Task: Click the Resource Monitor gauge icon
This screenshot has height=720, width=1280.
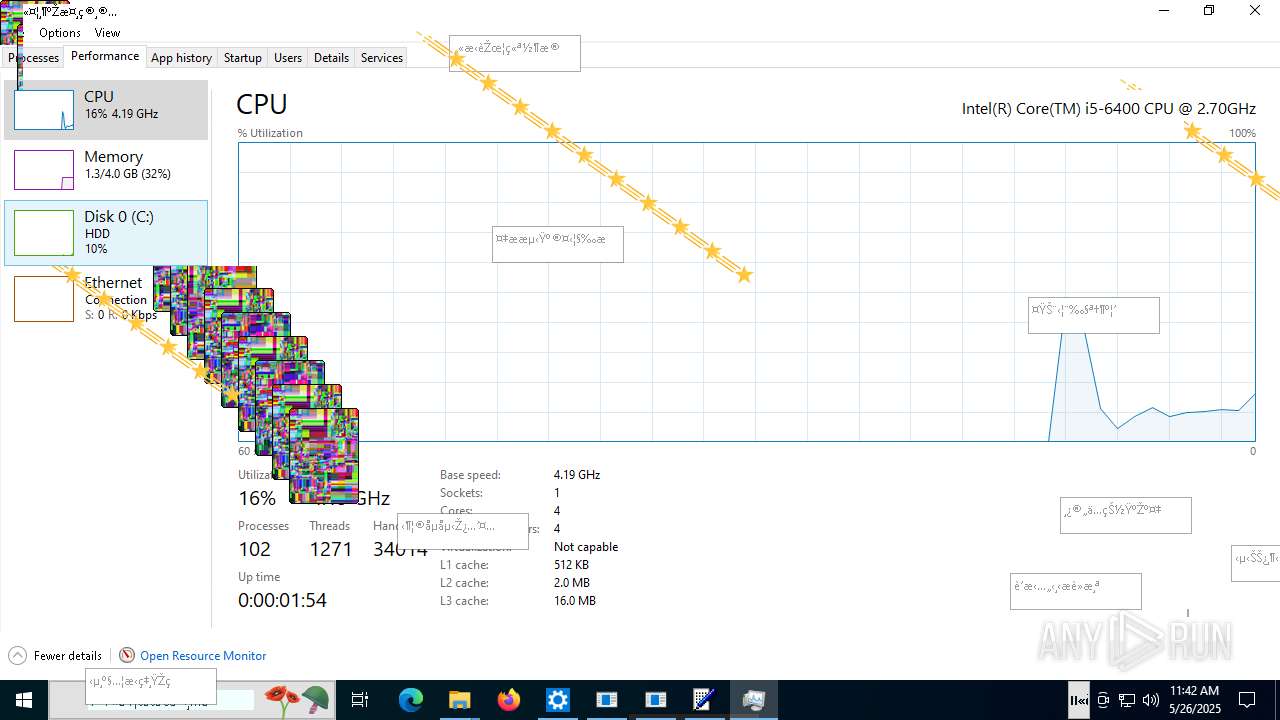Action: pos(127,655)
